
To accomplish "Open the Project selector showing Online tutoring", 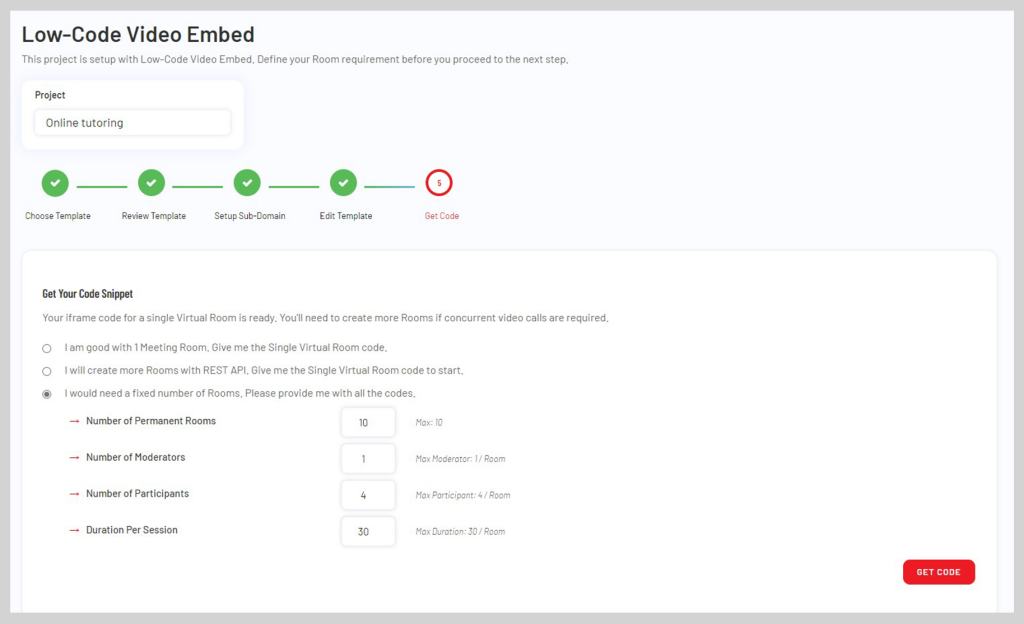I will [x=133, y=123].
